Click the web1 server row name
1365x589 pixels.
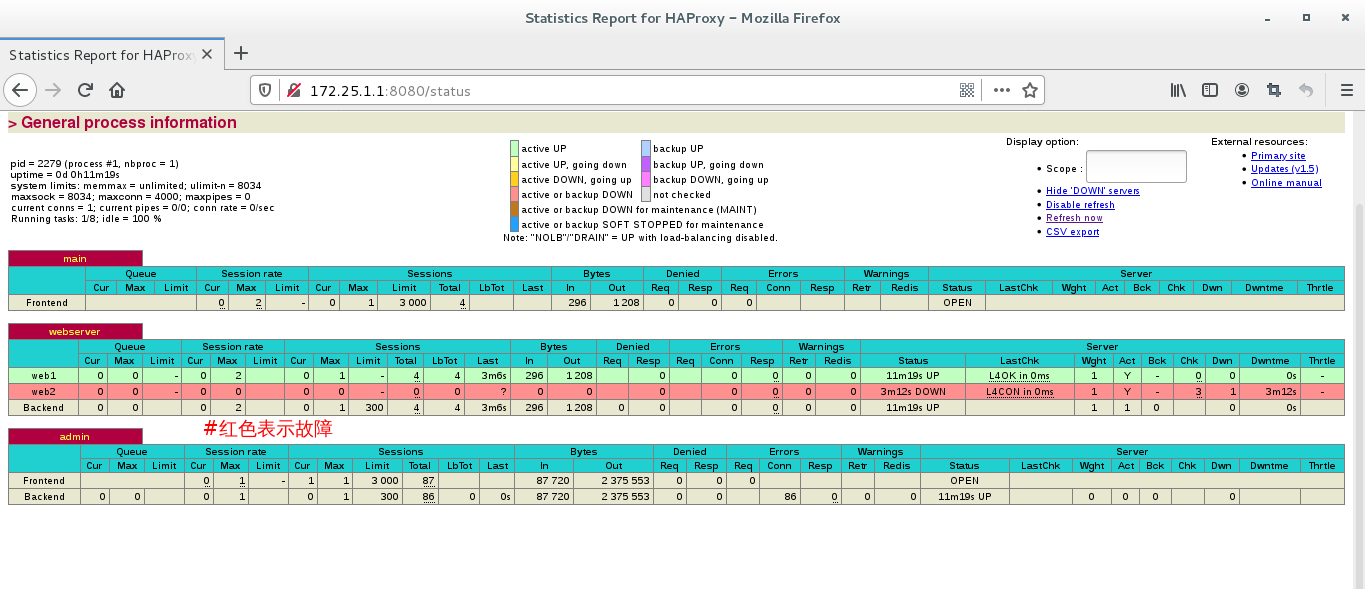click(44, 376)
